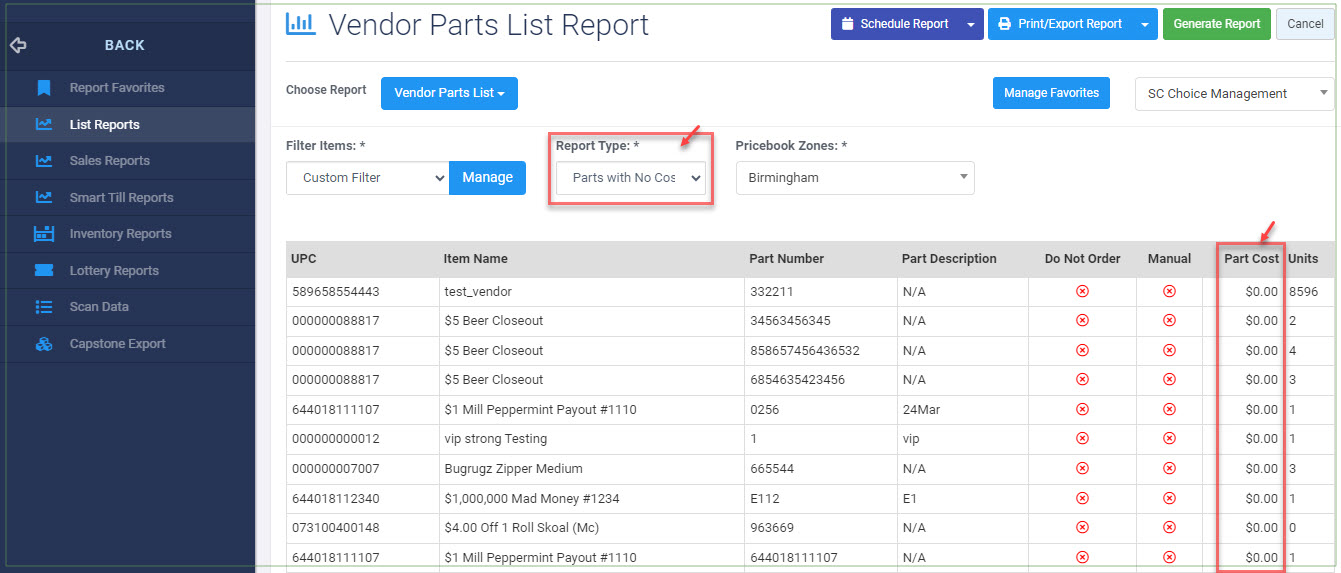Click the Sales Reports chart icon
The image size is (1341, 573).
(x=43, y=161)
